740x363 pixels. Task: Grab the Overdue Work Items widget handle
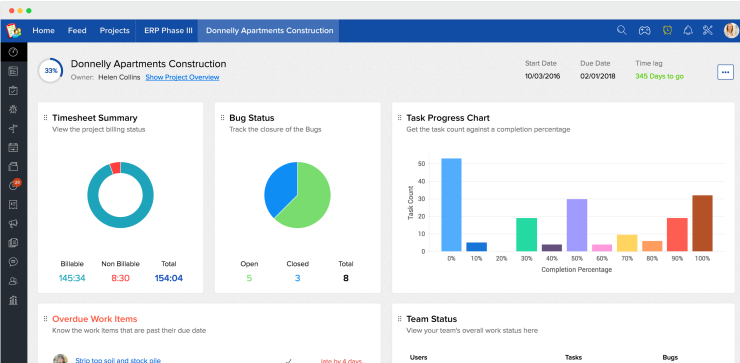45,319
